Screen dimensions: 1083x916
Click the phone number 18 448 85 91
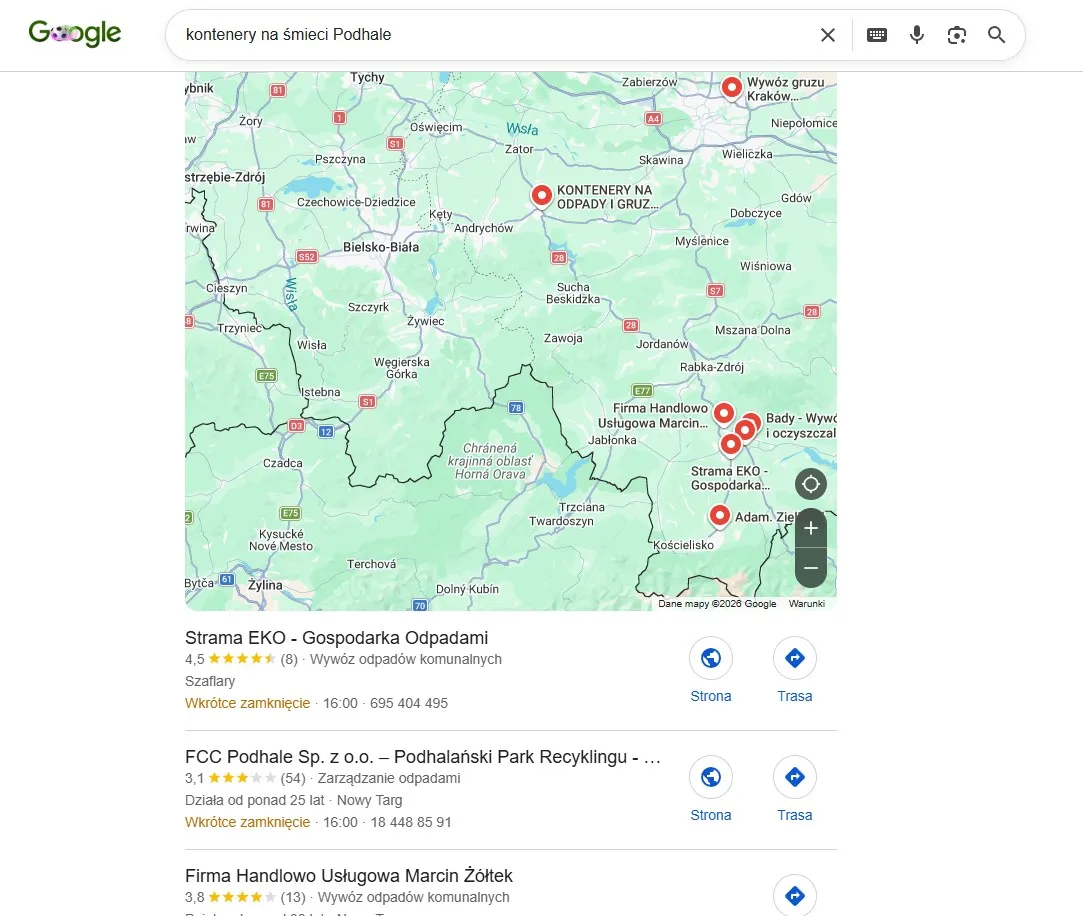tap(411, 822)
